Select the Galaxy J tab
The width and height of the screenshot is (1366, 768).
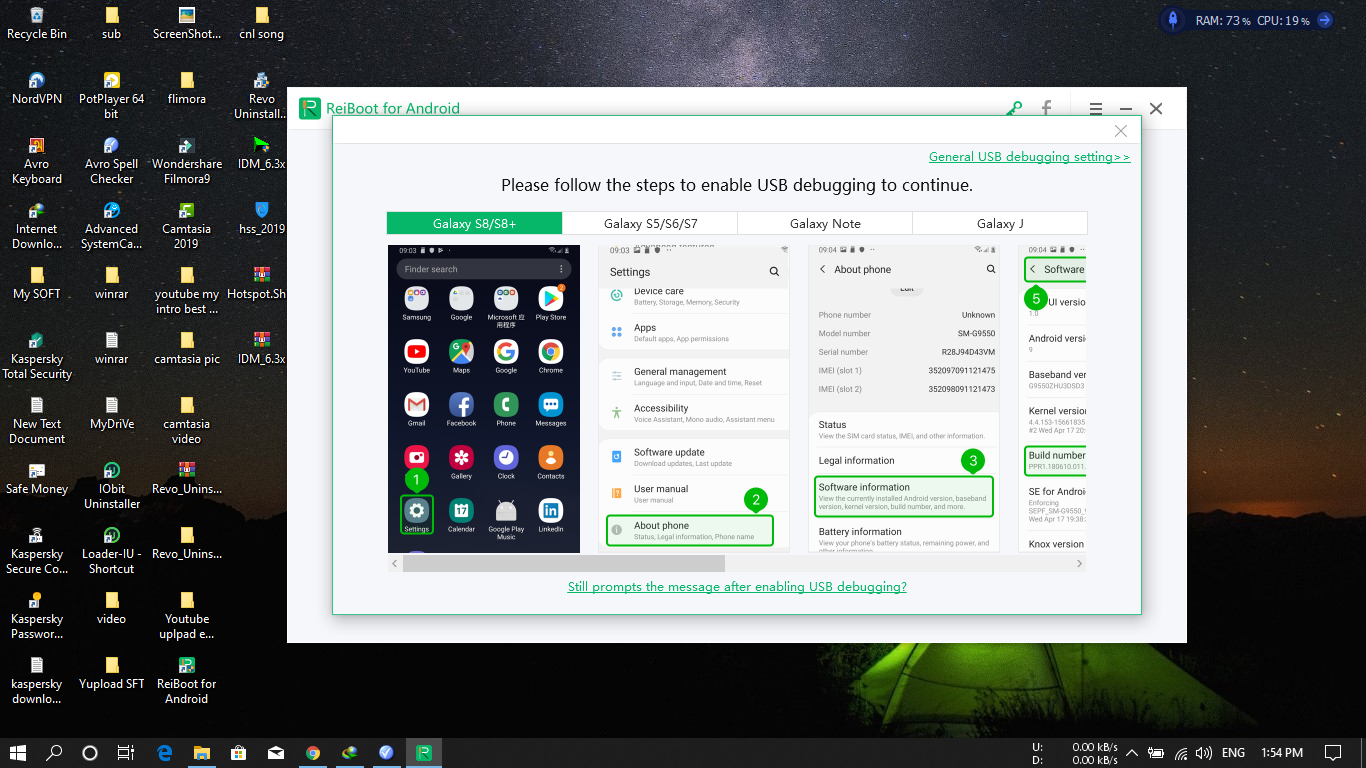[1000, 223]
